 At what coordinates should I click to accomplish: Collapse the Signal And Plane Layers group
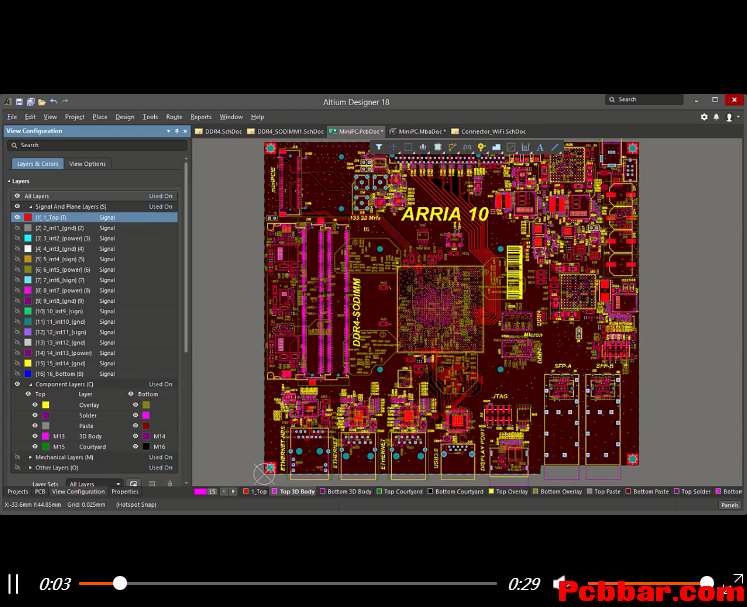[30, 207]
